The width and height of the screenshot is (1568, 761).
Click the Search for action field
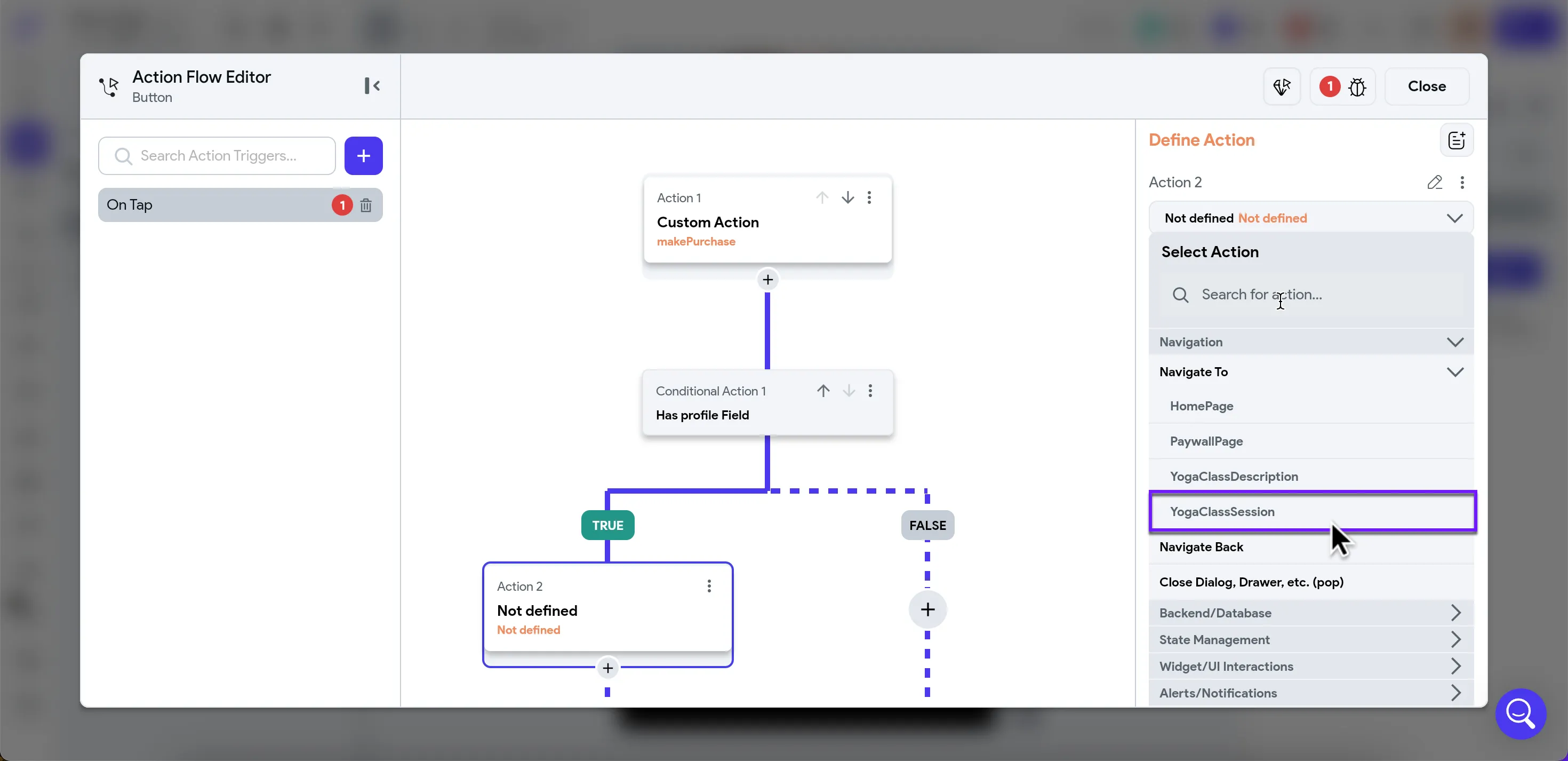(x=1309, y=295)
